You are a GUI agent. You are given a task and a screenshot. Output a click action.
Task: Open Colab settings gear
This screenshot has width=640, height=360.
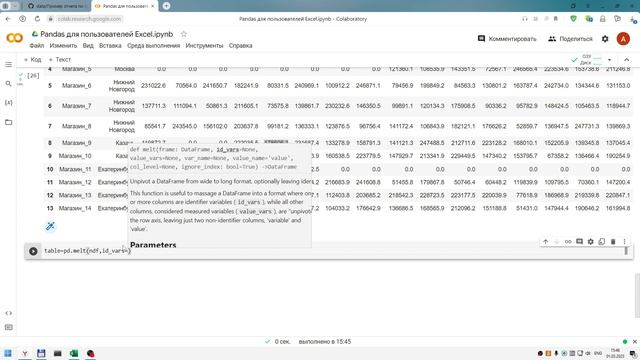tap(605, 39)
